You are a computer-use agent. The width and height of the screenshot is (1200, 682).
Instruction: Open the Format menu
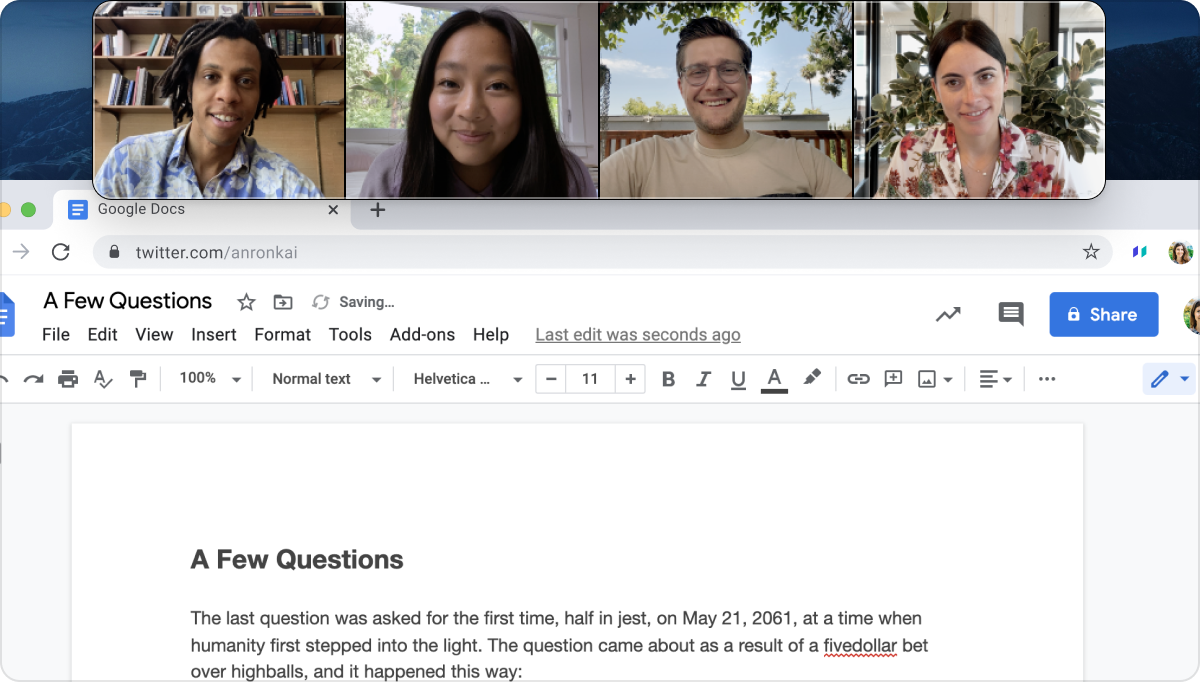[283, 335]
